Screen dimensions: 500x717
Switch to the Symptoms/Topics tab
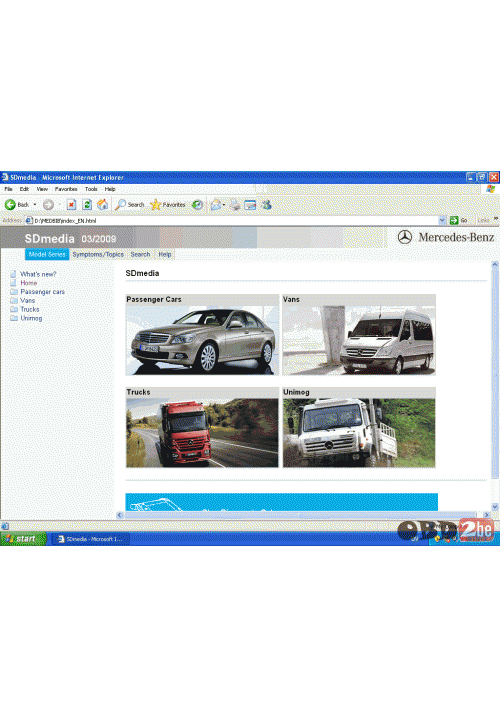98,254
